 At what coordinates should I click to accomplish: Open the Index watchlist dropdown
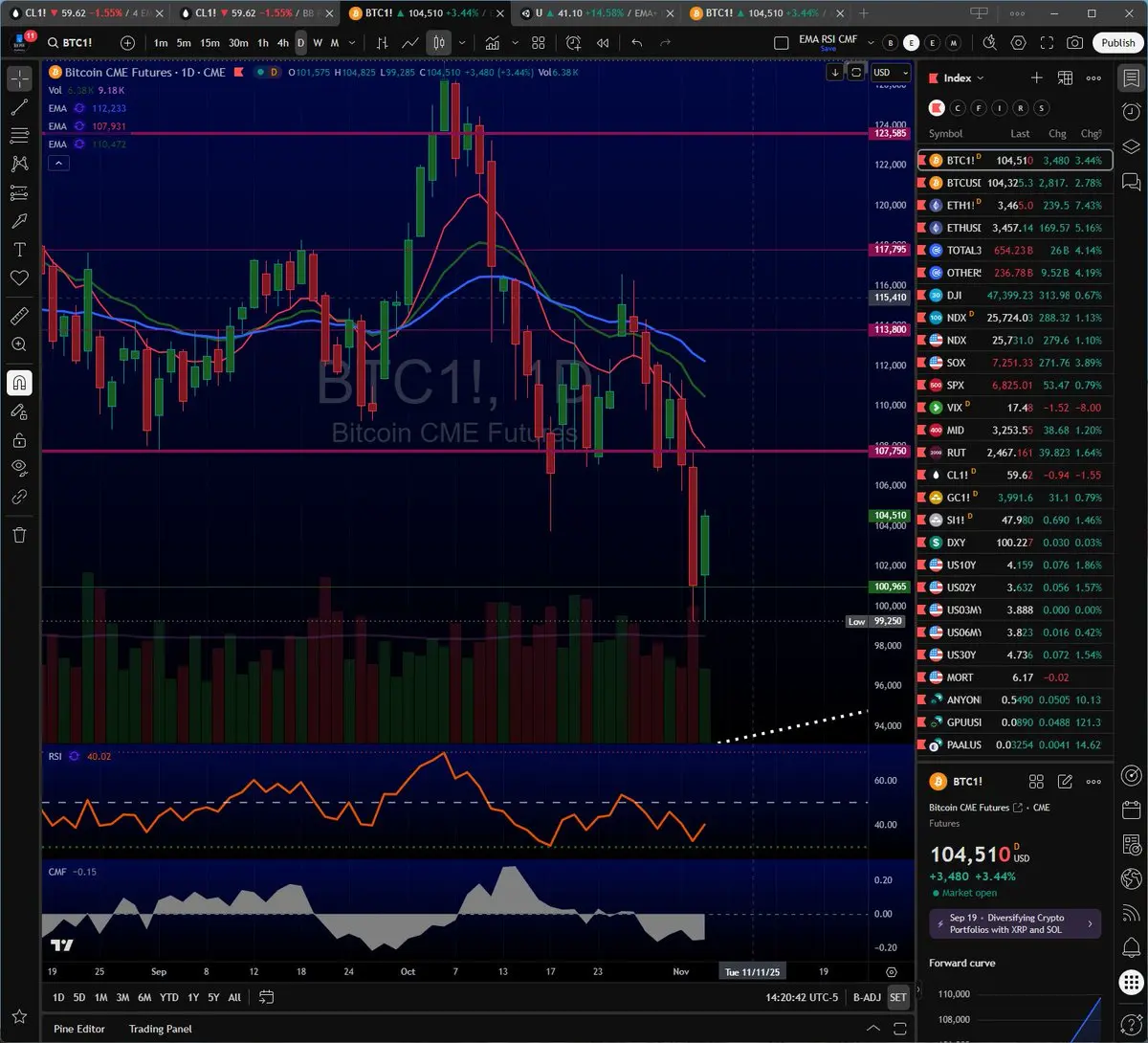pos(962,78)
